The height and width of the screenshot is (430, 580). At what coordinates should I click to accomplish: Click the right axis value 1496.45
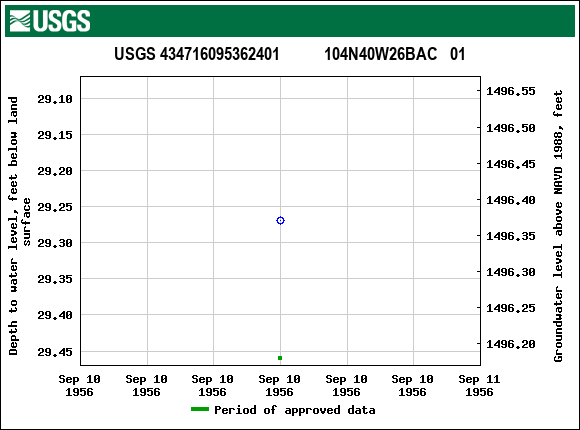point(510,164)
